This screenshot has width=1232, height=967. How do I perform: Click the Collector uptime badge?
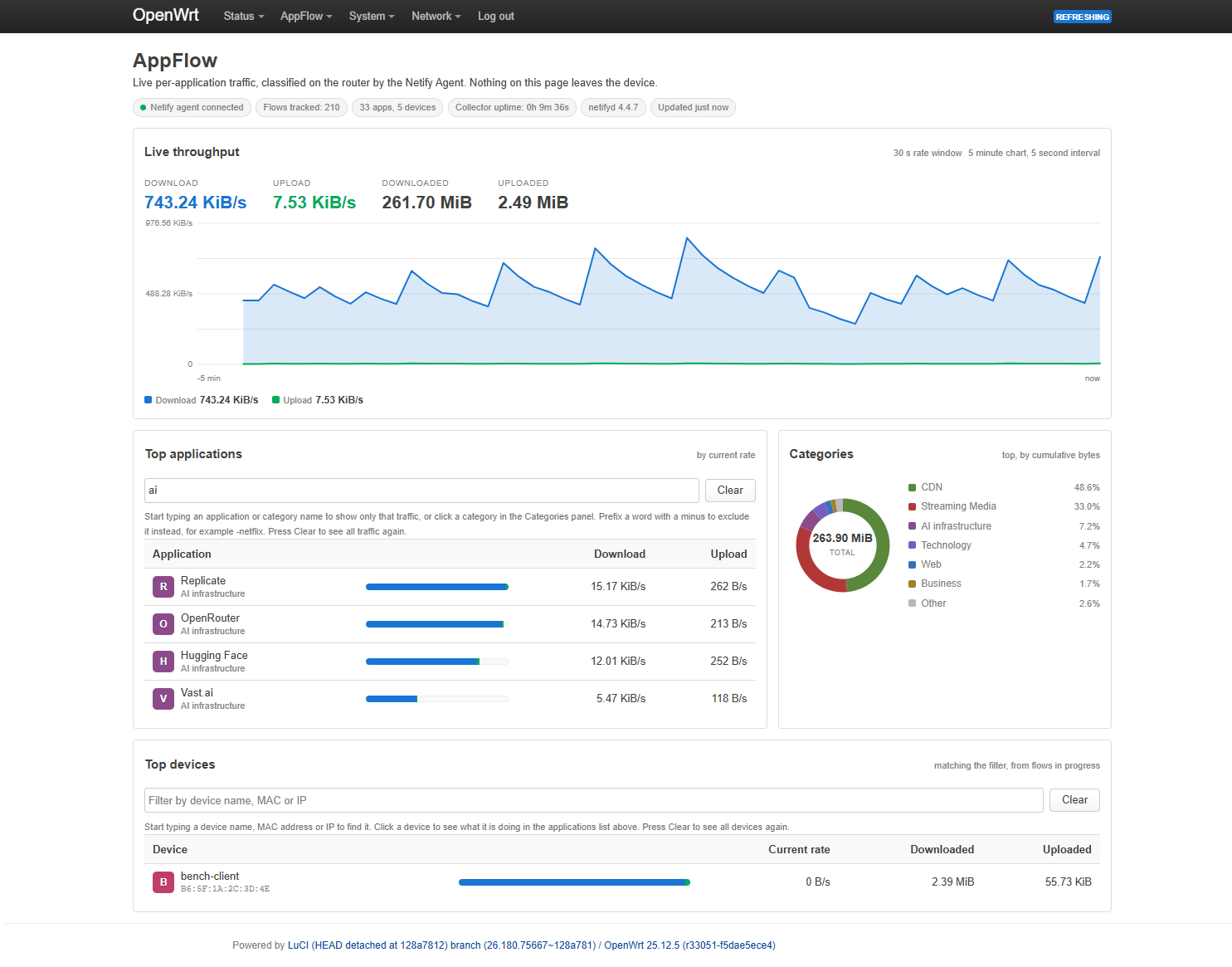tap(512, 108)
